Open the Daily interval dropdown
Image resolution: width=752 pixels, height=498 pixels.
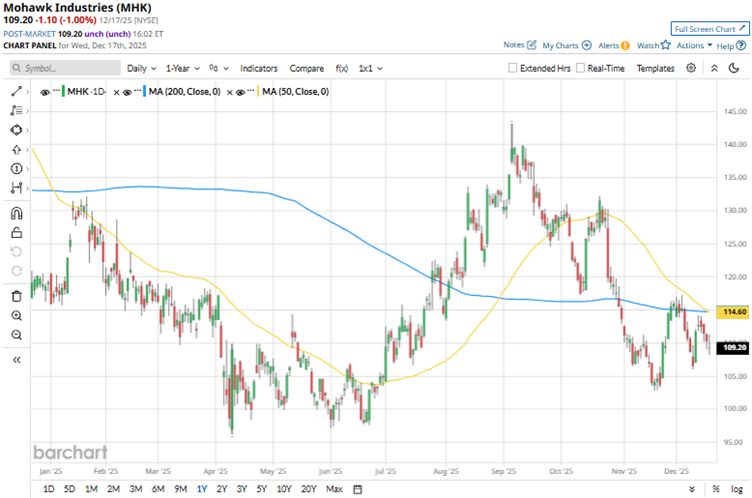(141, 68)
